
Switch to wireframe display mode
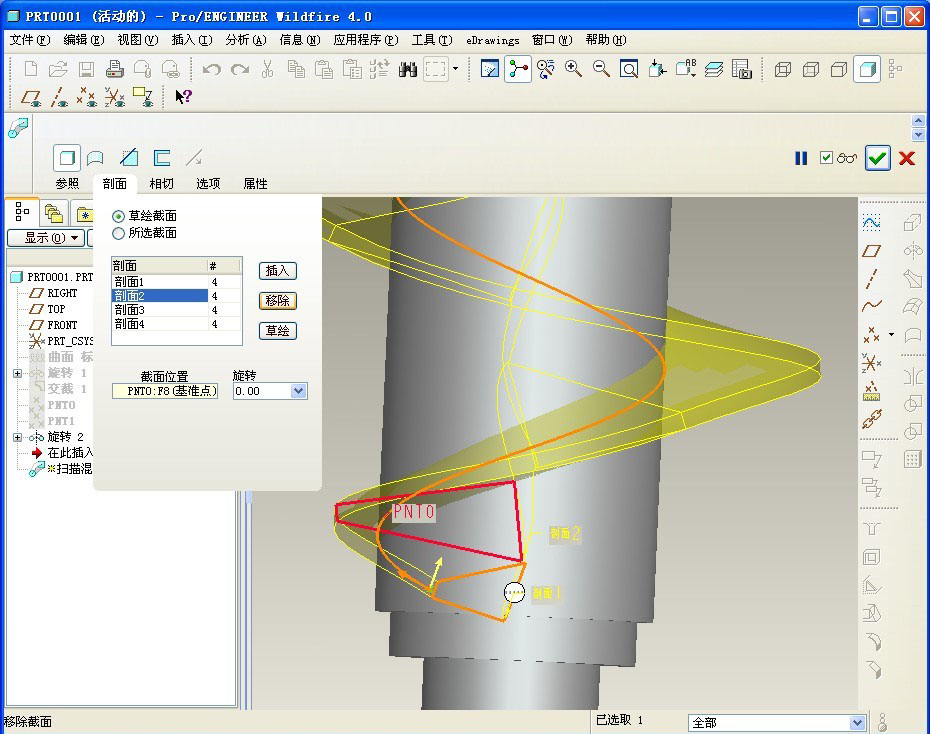[x=783, y=69]
